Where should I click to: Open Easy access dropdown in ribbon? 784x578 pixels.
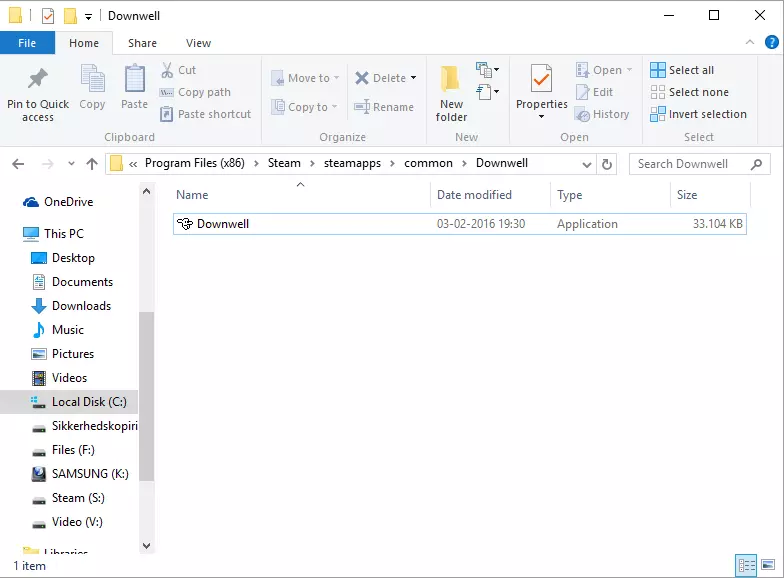coord(488,92)
